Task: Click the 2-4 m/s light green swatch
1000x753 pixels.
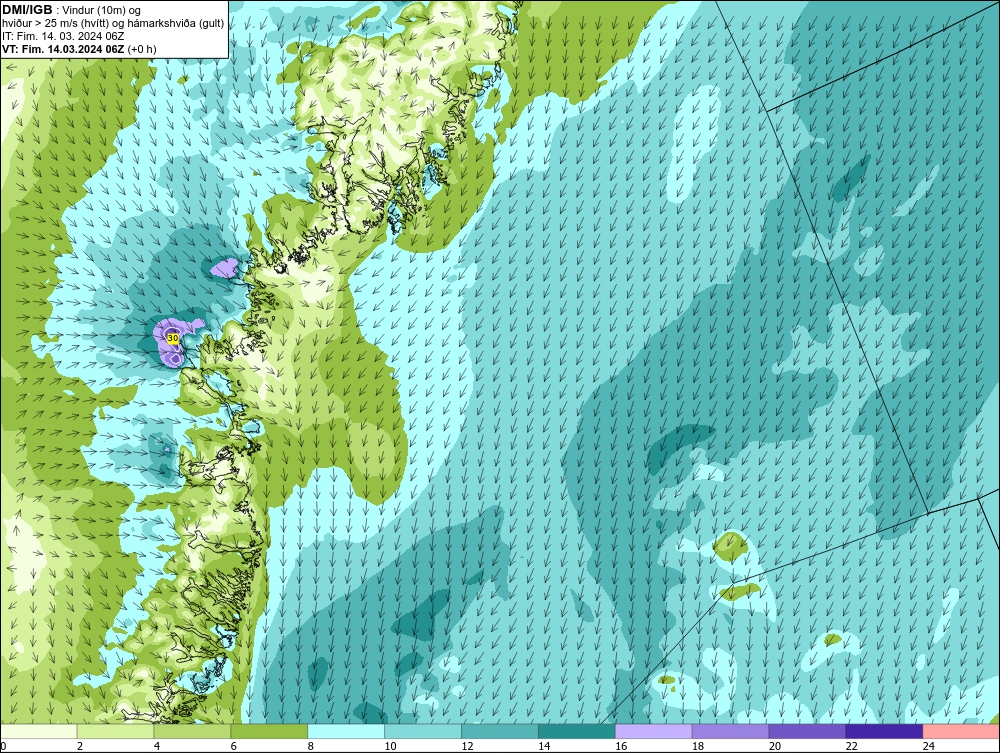Action: tap(115, 731)
